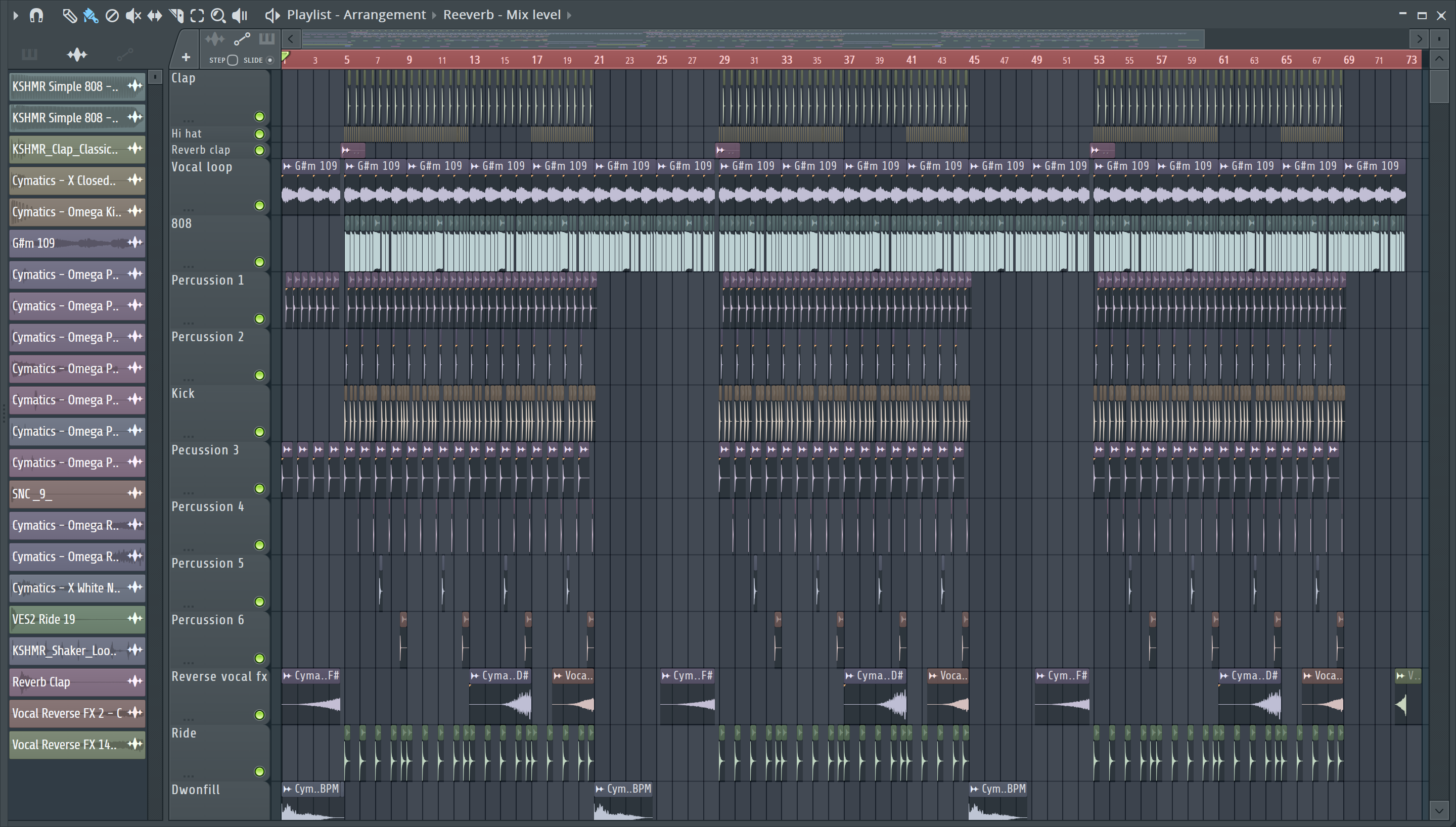Mute the 808 track
The width and height of the screenshot is (1456, 827).
click(259, 262)
